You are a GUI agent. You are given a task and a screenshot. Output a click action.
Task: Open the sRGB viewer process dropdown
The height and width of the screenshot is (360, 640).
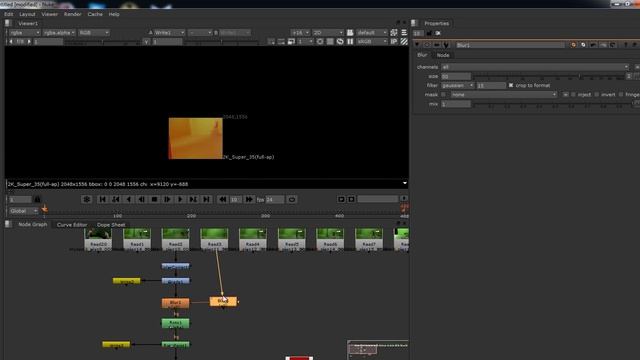coord(371,42)
